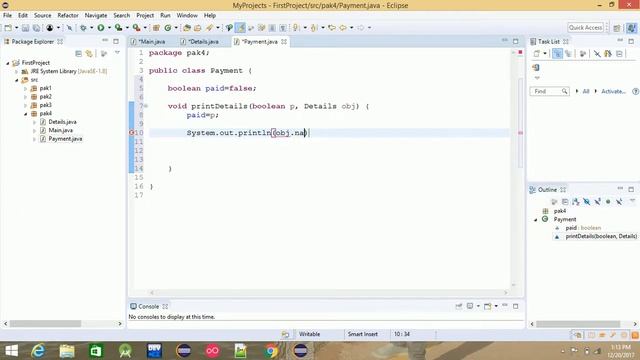Toggle Link with Editor in Package Explorer
This screenshot has height=360, width=640.
click(x=89, y=53)
